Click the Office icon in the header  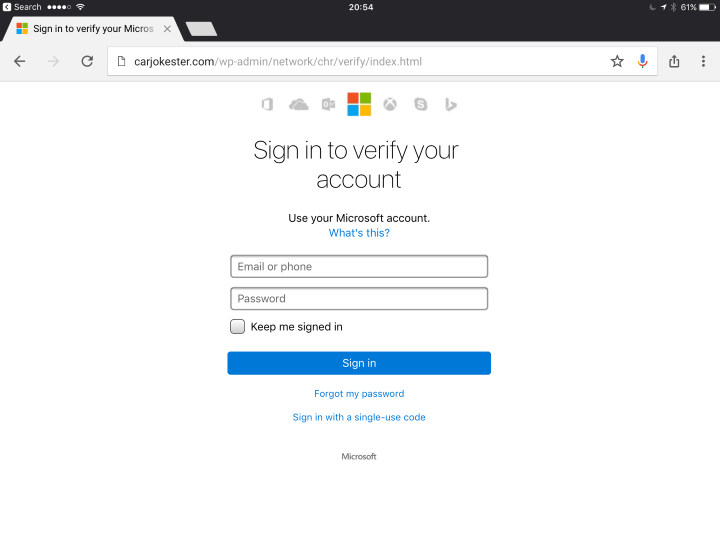pos(267,105)
